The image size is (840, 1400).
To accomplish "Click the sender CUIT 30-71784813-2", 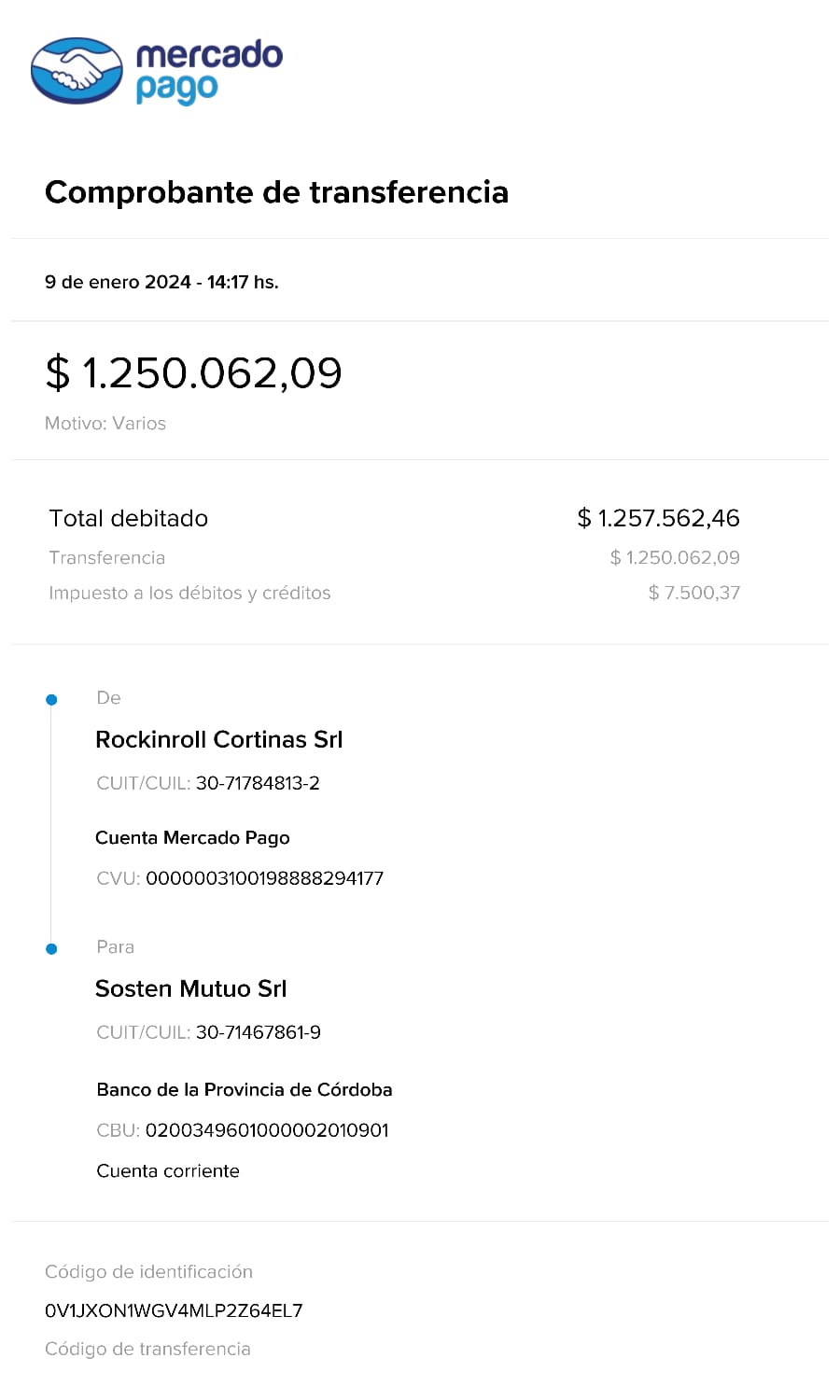I will [x=258, y=784].
